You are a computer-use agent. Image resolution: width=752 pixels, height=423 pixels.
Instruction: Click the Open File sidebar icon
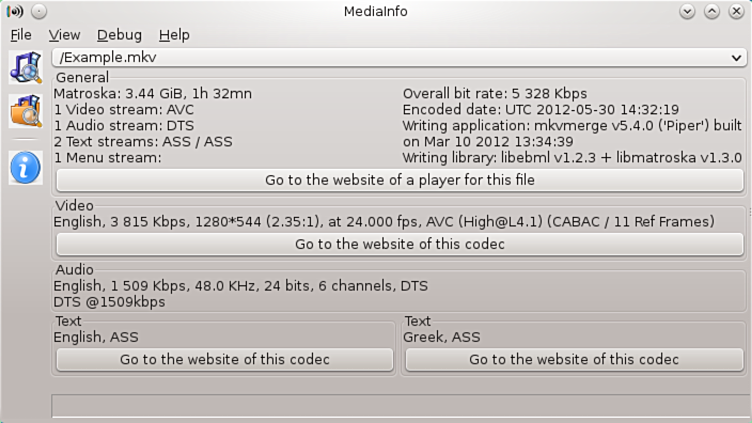point(25,67)
